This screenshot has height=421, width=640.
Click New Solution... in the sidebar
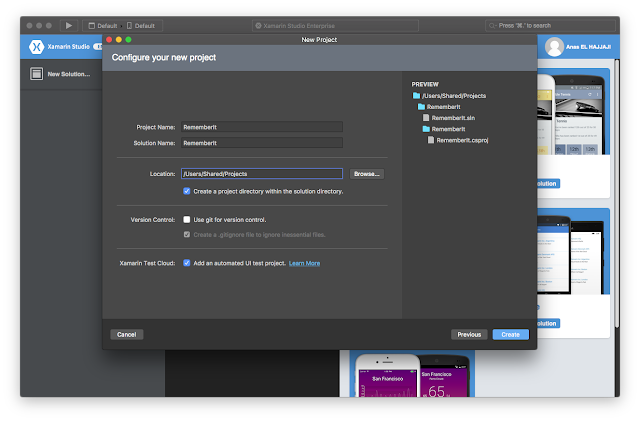tap(69, 74)
